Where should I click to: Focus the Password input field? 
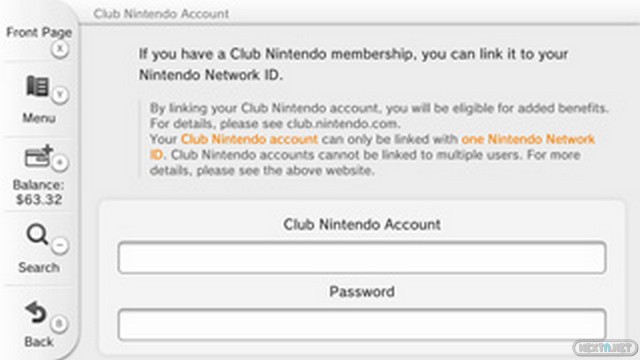[362, 325]
